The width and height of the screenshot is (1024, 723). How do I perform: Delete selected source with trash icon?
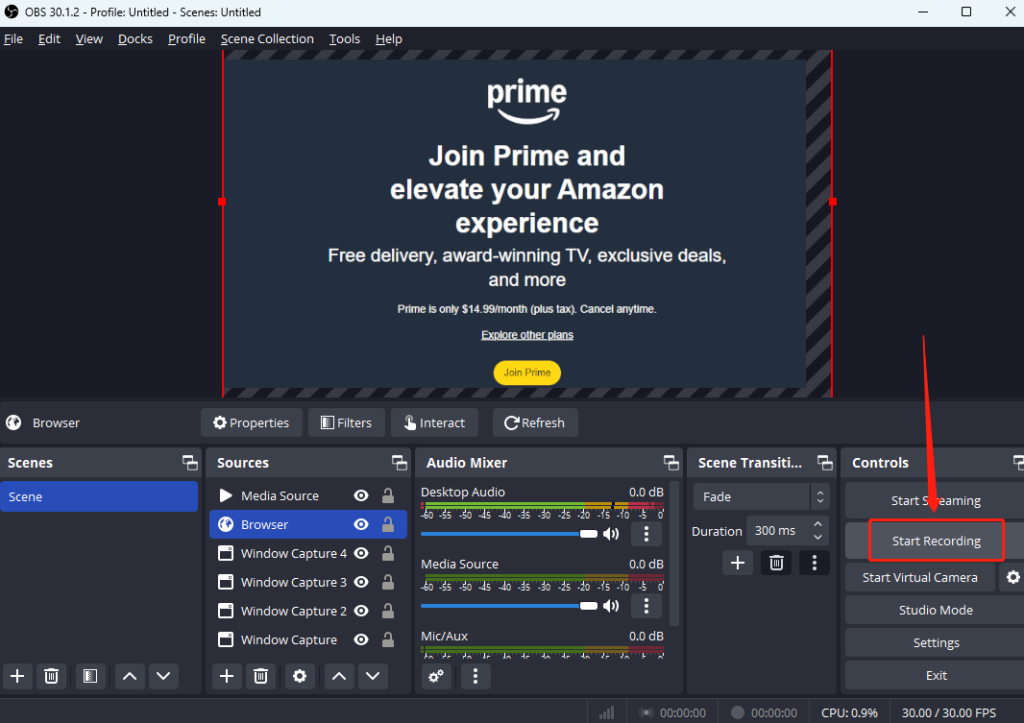[261, 676]
